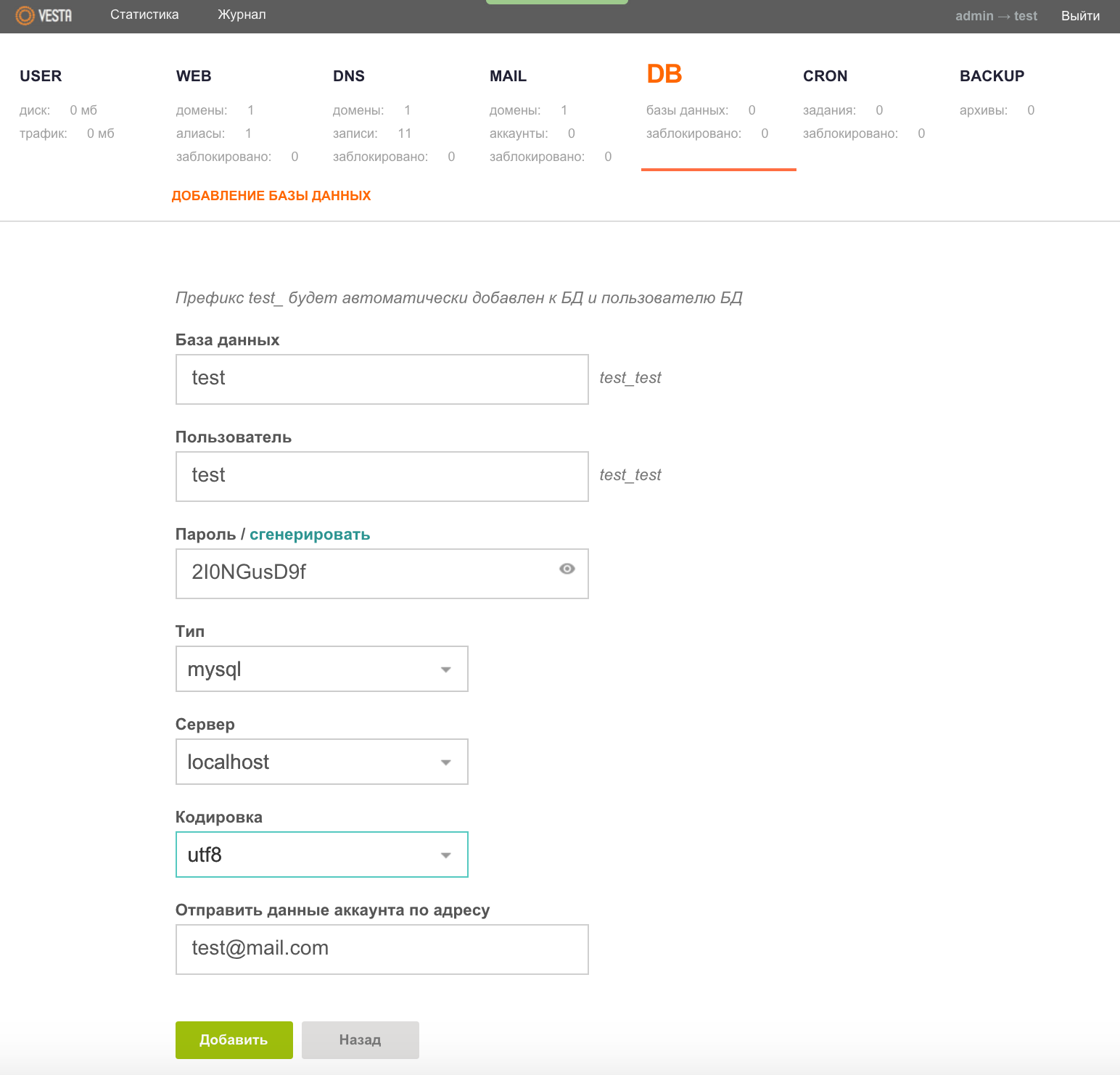Click the DNS записи 11 text
The width and height of the screenshot is (1120, 1075).
[372, 133]
